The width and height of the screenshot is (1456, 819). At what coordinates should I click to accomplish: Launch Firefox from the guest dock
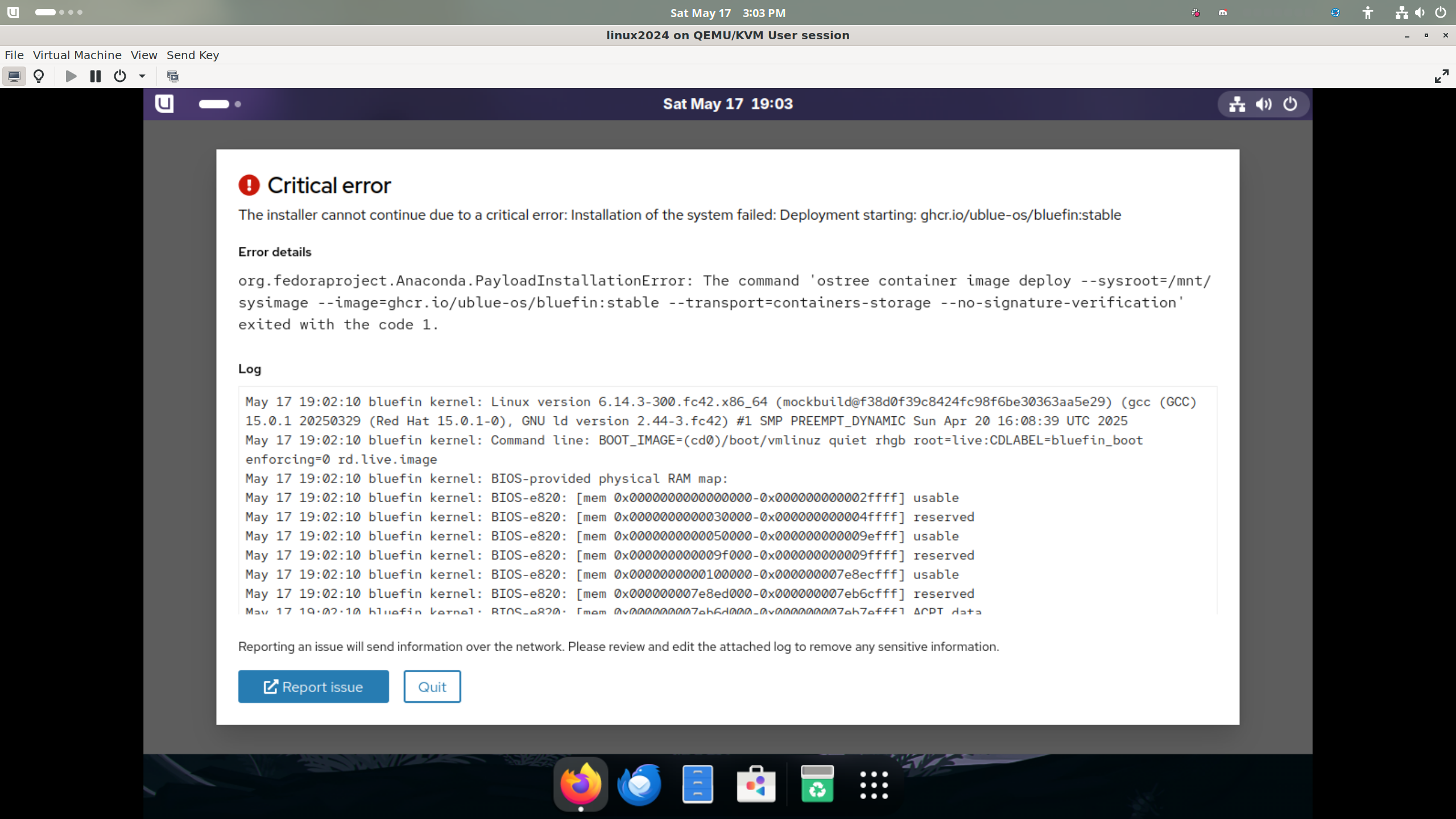tap(581, 784)
